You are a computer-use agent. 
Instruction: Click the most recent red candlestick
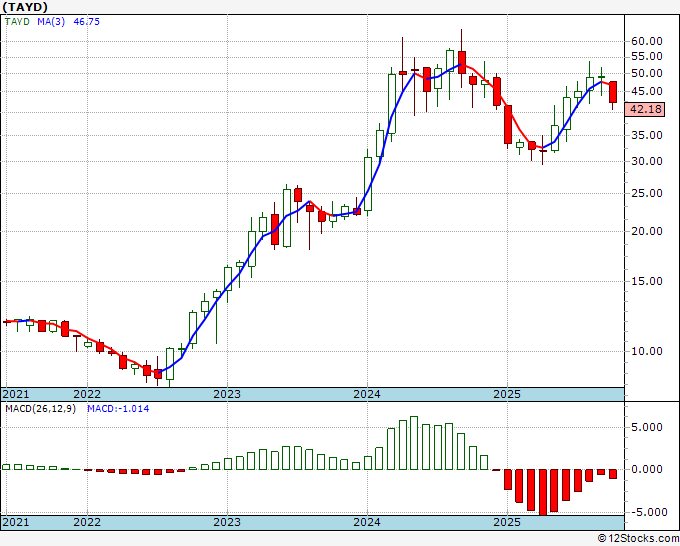tap(613, 92)
